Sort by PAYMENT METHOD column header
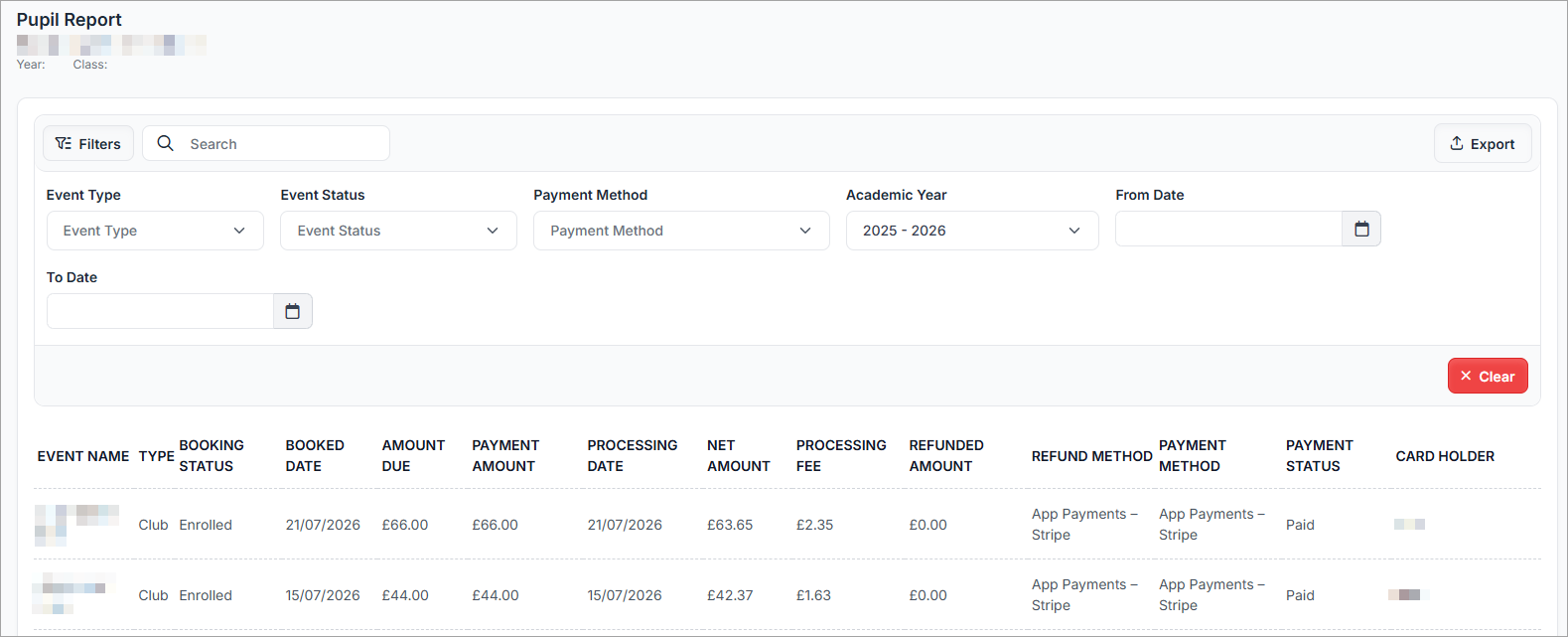 pyautogui.click(x=1193, y=455)
